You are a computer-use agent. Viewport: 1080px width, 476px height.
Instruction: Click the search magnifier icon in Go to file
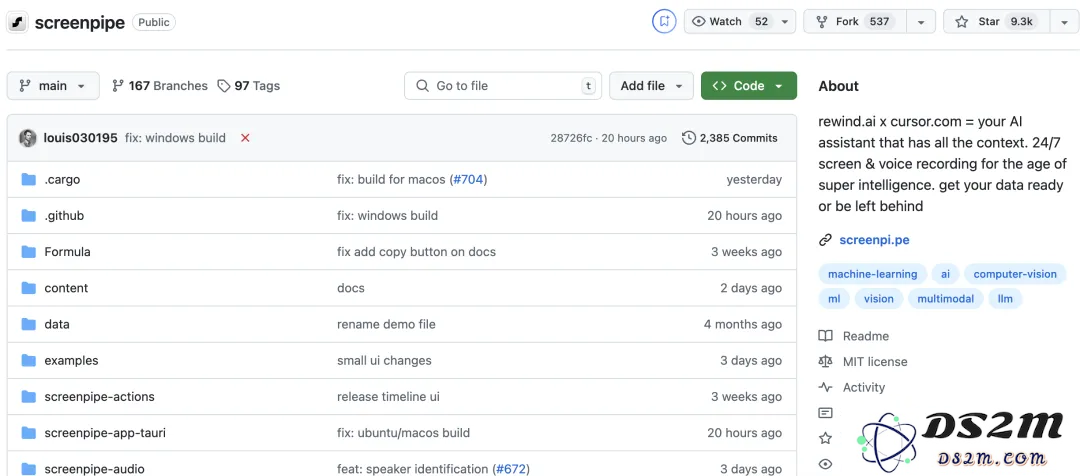coord(423,86)
